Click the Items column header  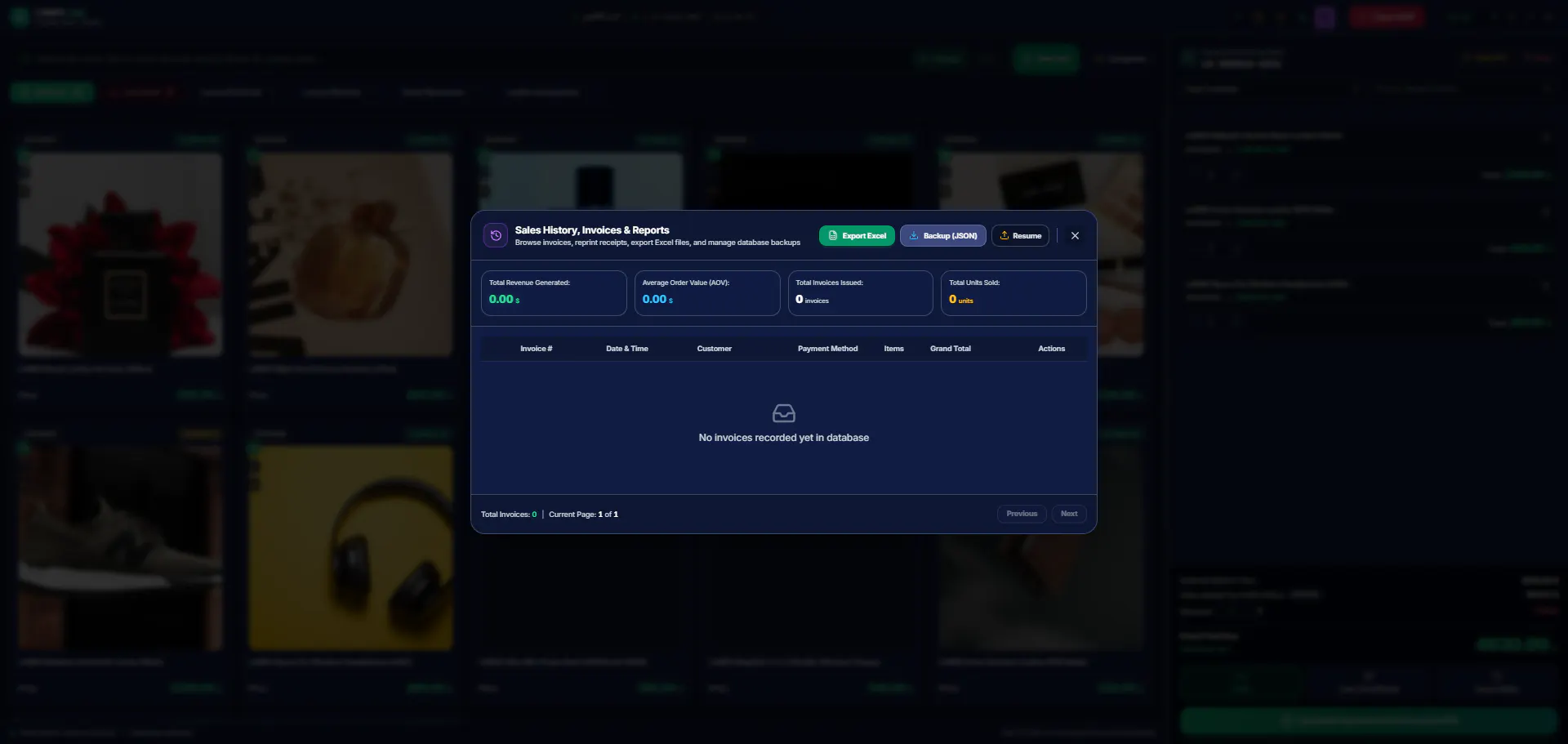tap(893, 349)
